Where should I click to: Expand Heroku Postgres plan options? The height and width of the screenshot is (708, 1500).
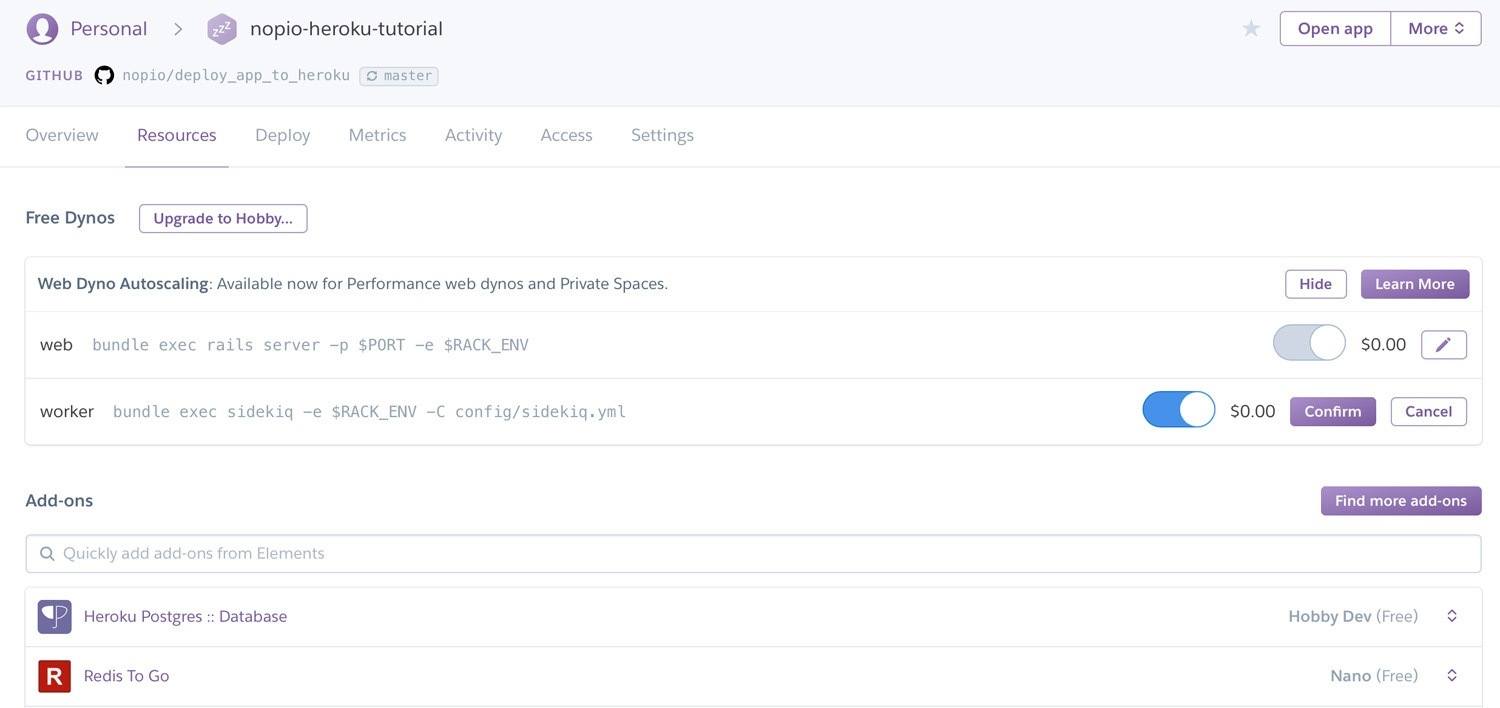point(1452,616)
